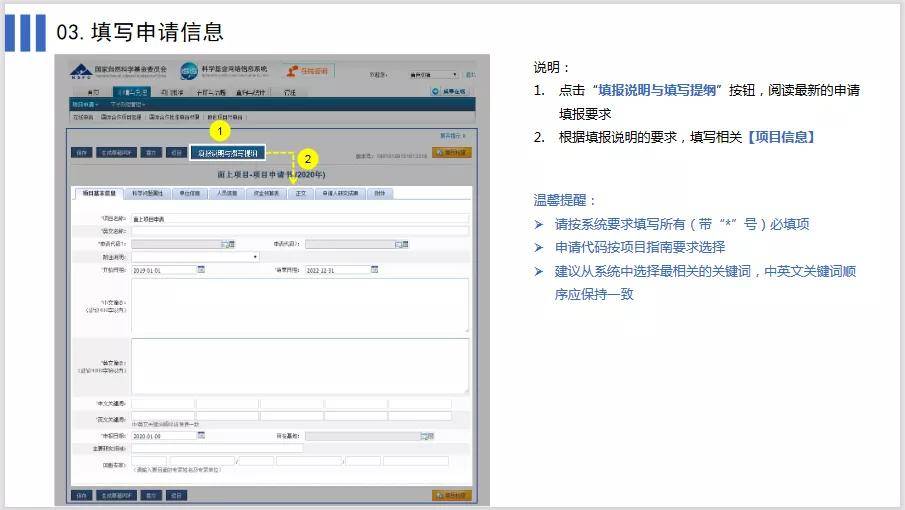Click the orange button at bottom right of form
The image size is (905, 510).
[x=451, y=495]
